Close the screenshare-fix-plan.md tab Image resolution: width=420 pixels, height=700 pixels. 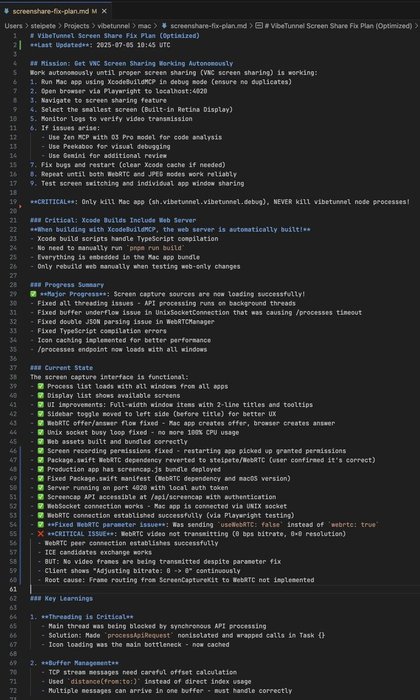pyautogui.click(x=104, y=11)
